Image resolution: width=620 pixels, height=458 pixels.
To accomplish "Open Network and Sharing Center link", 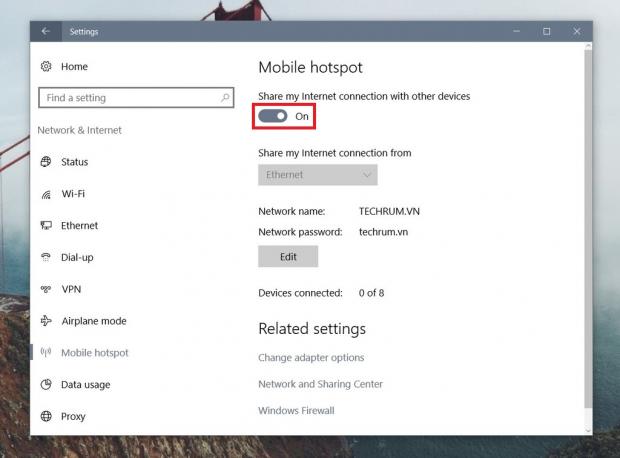I will point(320,384).
